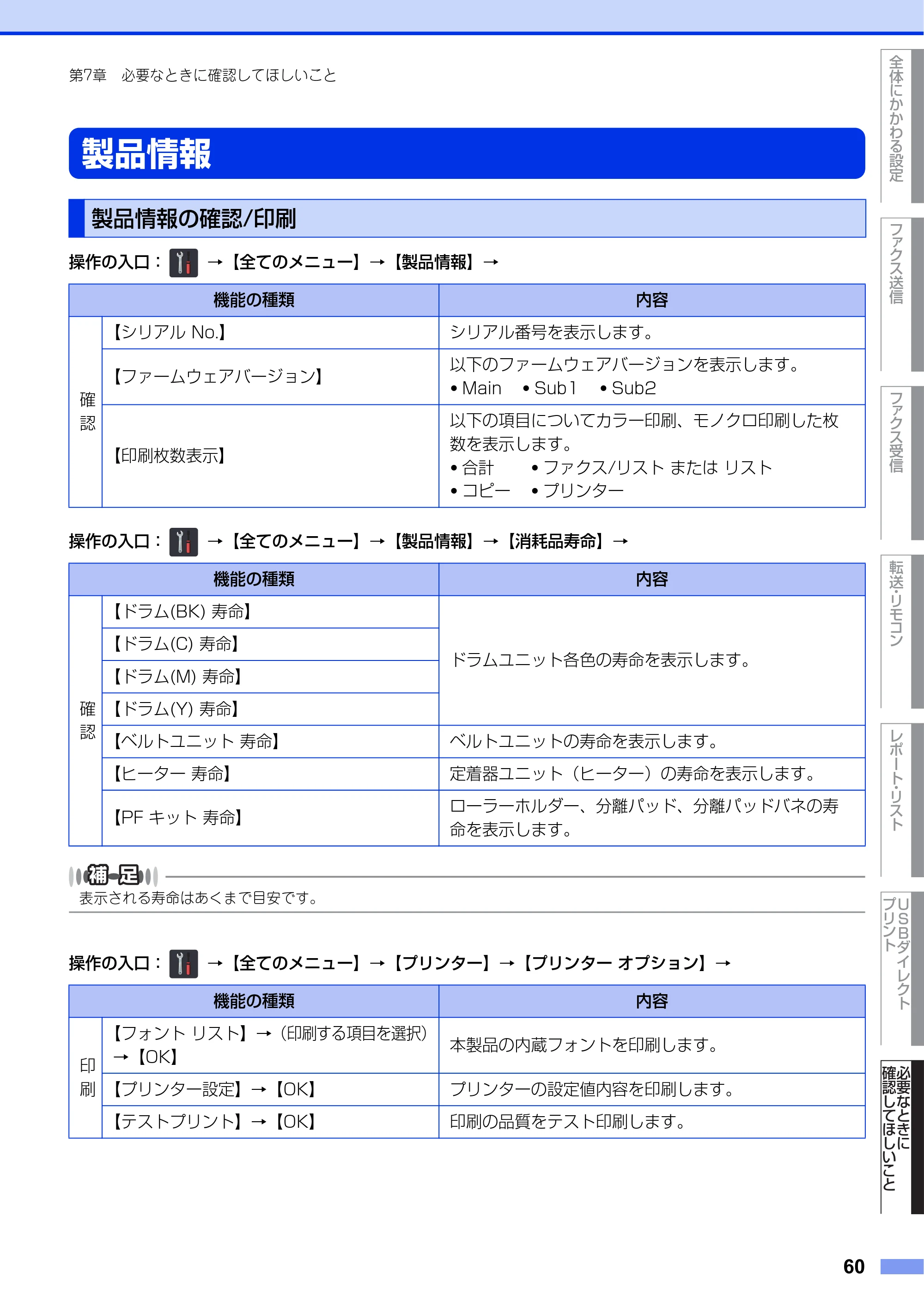Click the note text 表示される寿命はあくまで目安です。
Viewport: 924px width, 1308px height.
pos(198,898)
